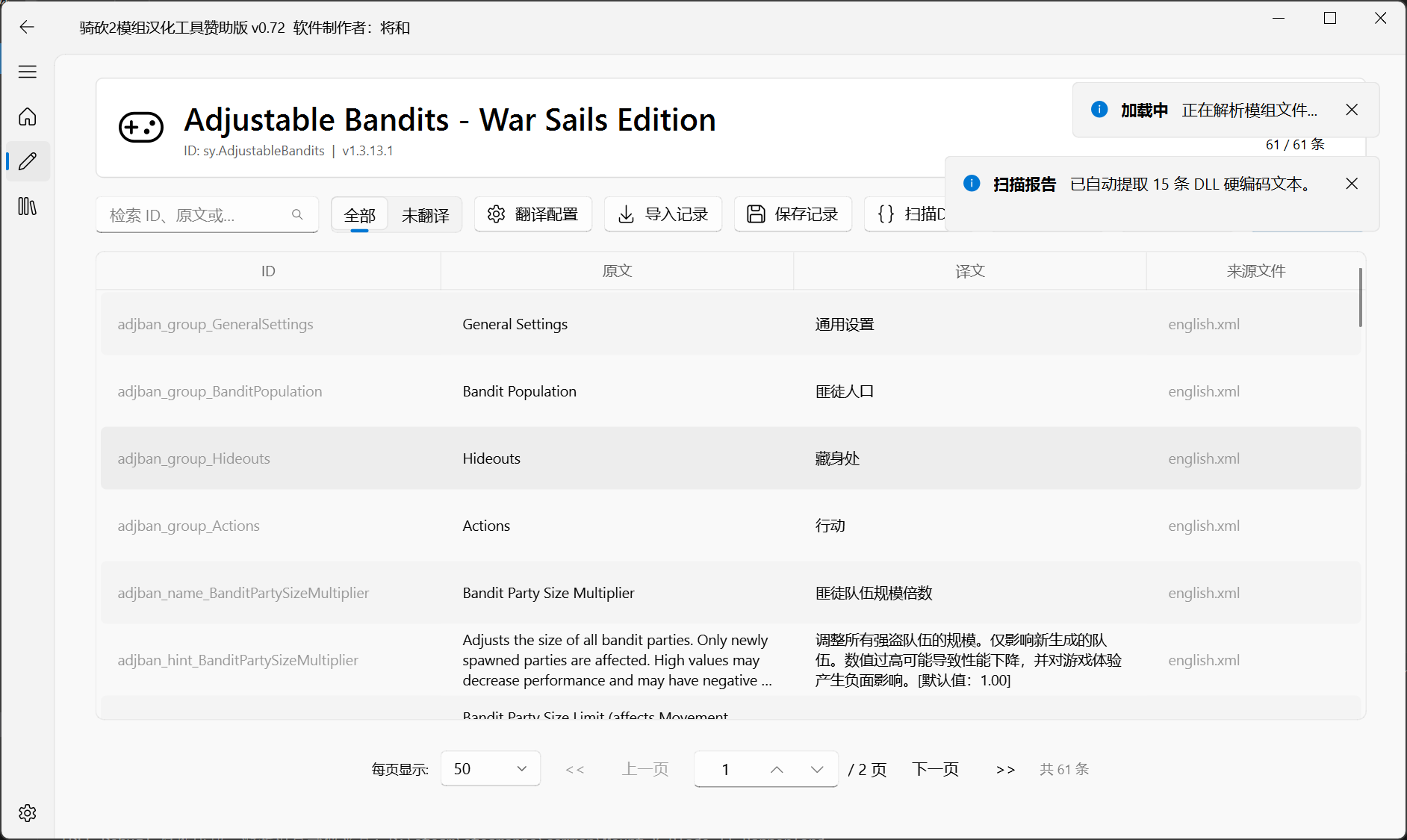1407x840 pixels.
Task: Go to the next page via 下一页
Action: pos(936,768)
